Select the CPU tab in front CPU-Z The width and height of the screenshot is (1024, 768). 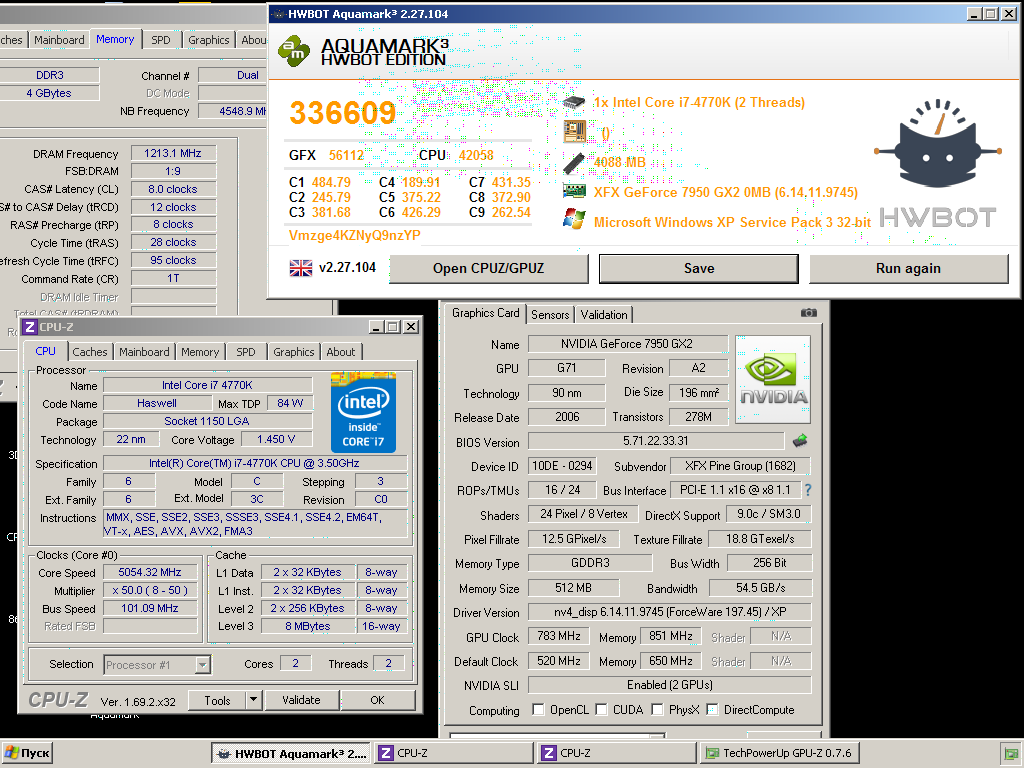[45, 351]
